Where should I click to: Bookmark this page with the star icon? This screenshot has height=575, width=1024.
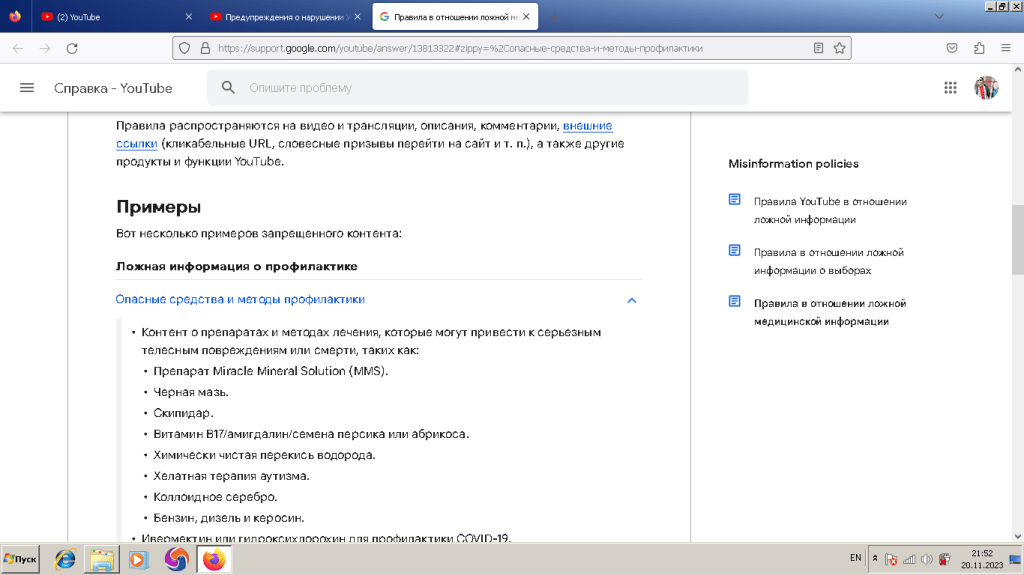point(840,47)
